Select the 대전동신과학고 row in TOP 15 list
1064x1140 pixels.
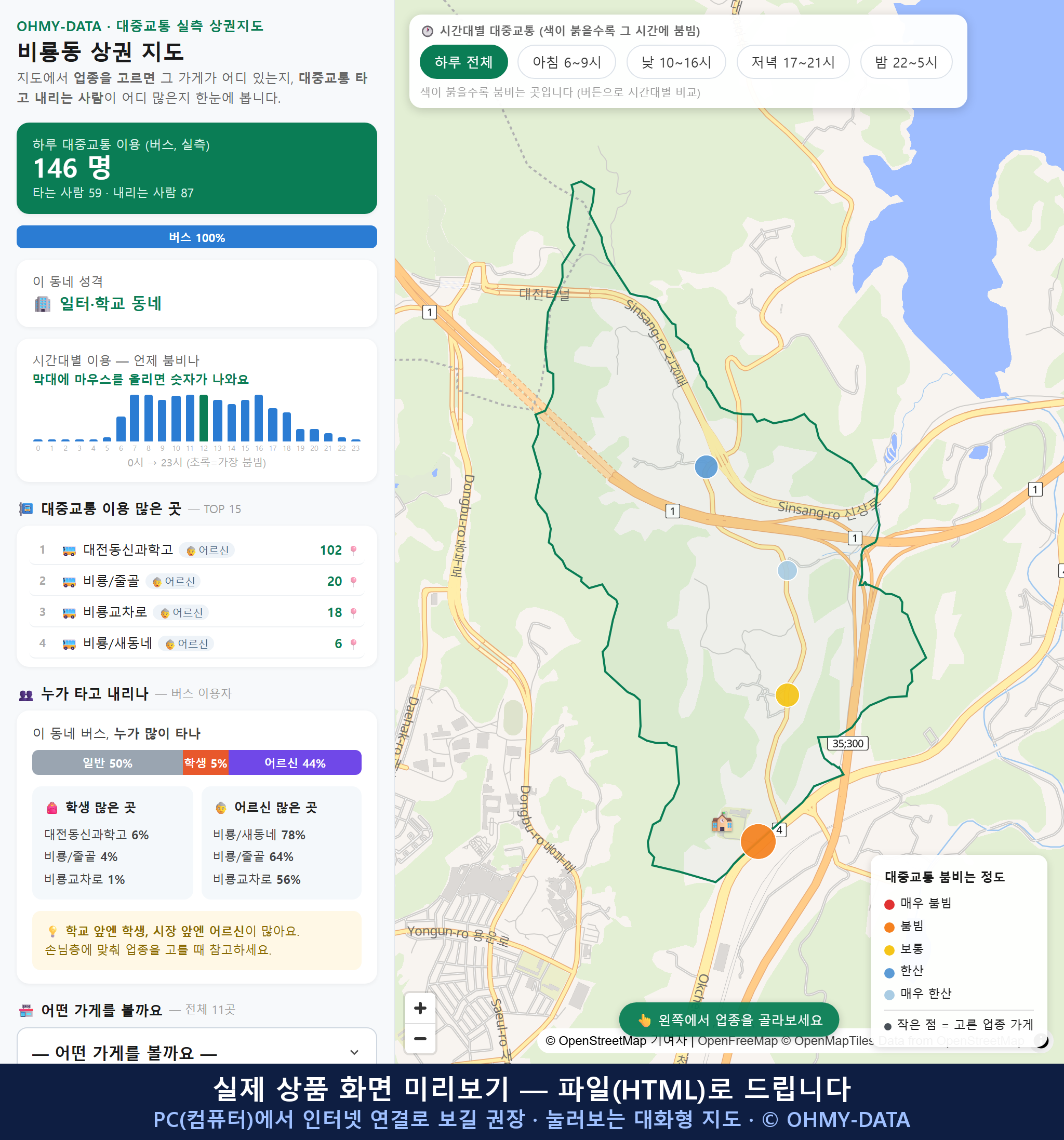point(197,550)
